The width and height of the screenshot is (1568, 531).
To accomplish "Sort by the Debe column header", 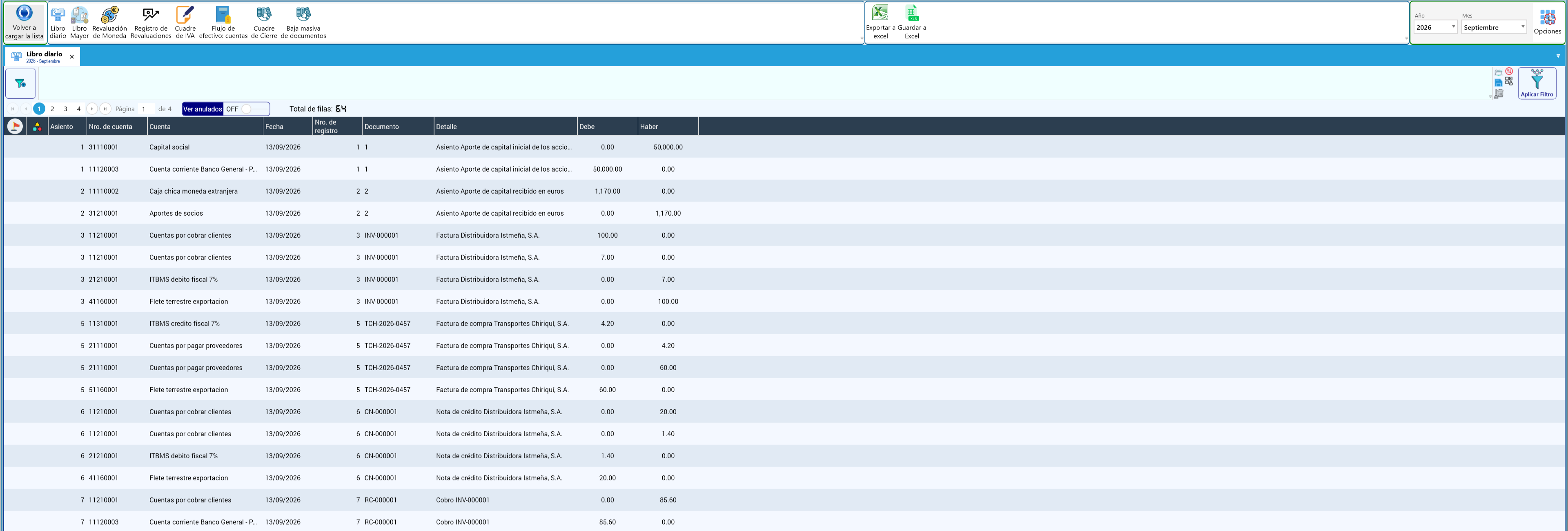I will click(608, 127).
